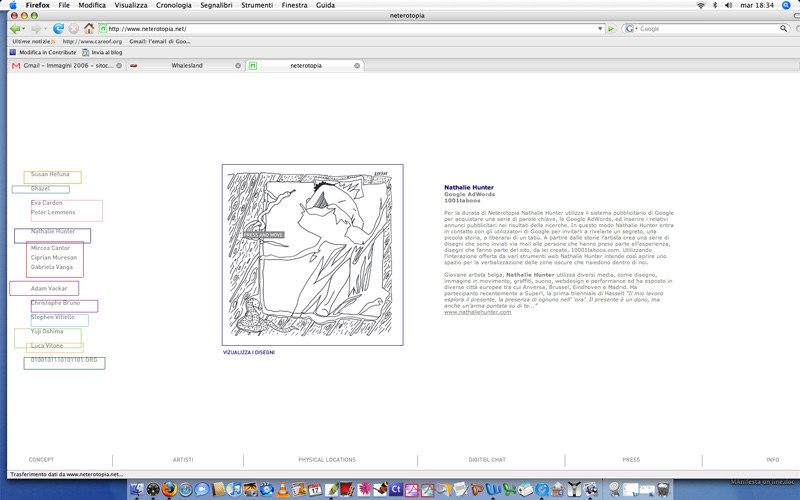The height and width of the screenshot is (500, 800).
Task: Open forward-history dropdown arrow next to Forward
Action: (x=45, y=29)
